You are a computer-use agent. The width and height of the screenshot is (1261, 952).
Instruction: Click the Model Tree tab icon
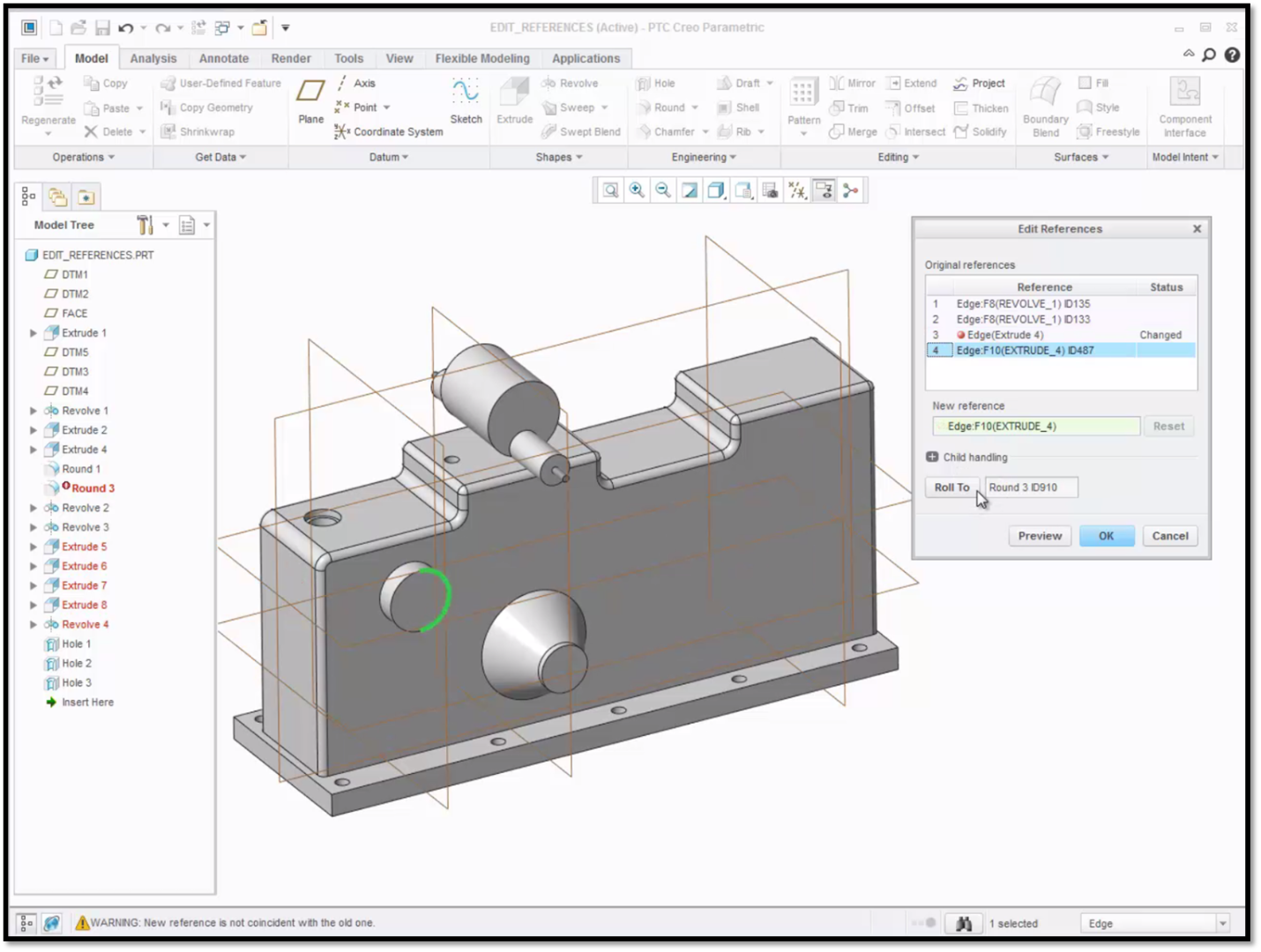28,197
